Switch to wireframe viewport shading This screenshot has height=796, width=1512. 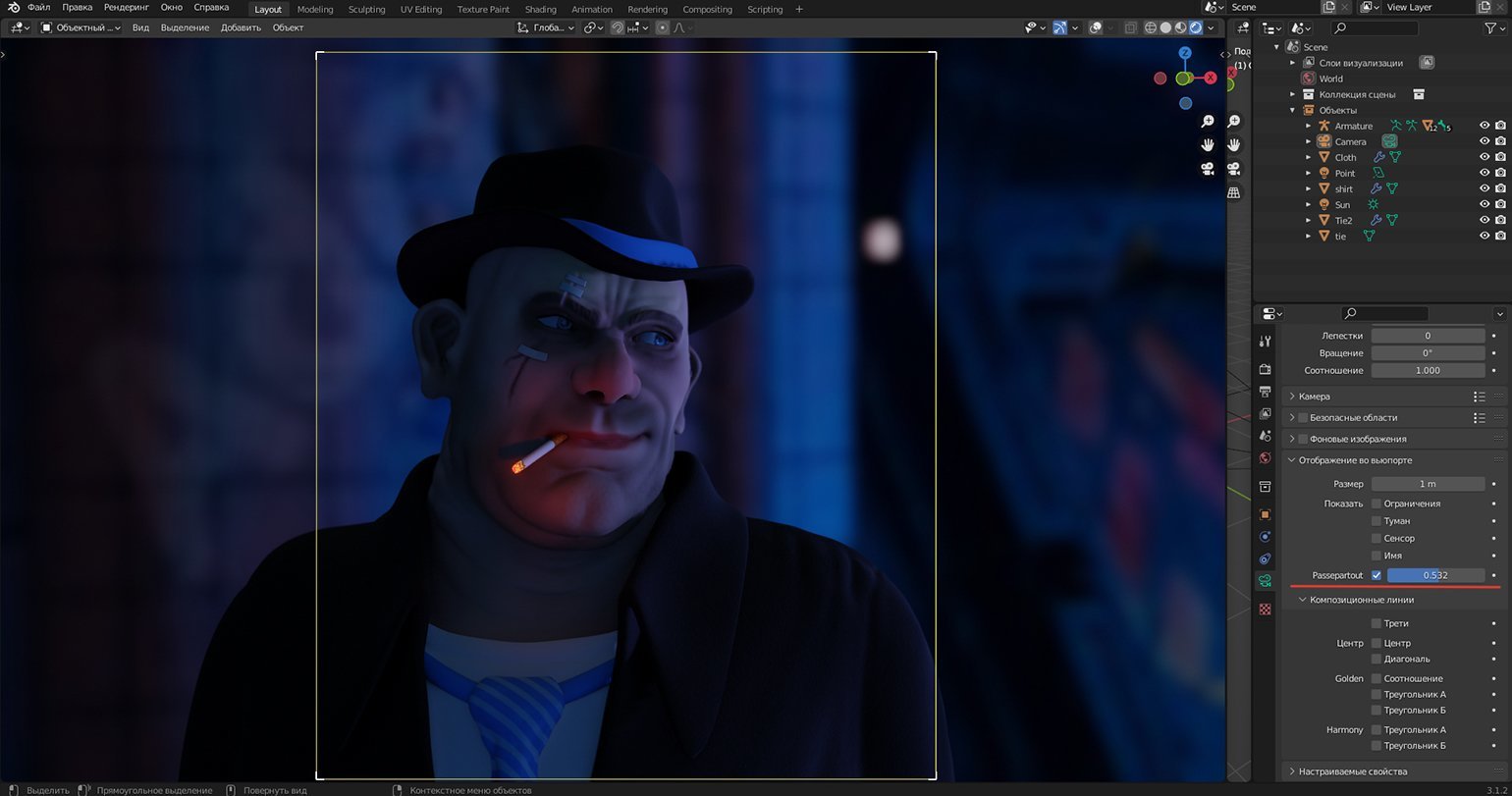coord(1151,27)
